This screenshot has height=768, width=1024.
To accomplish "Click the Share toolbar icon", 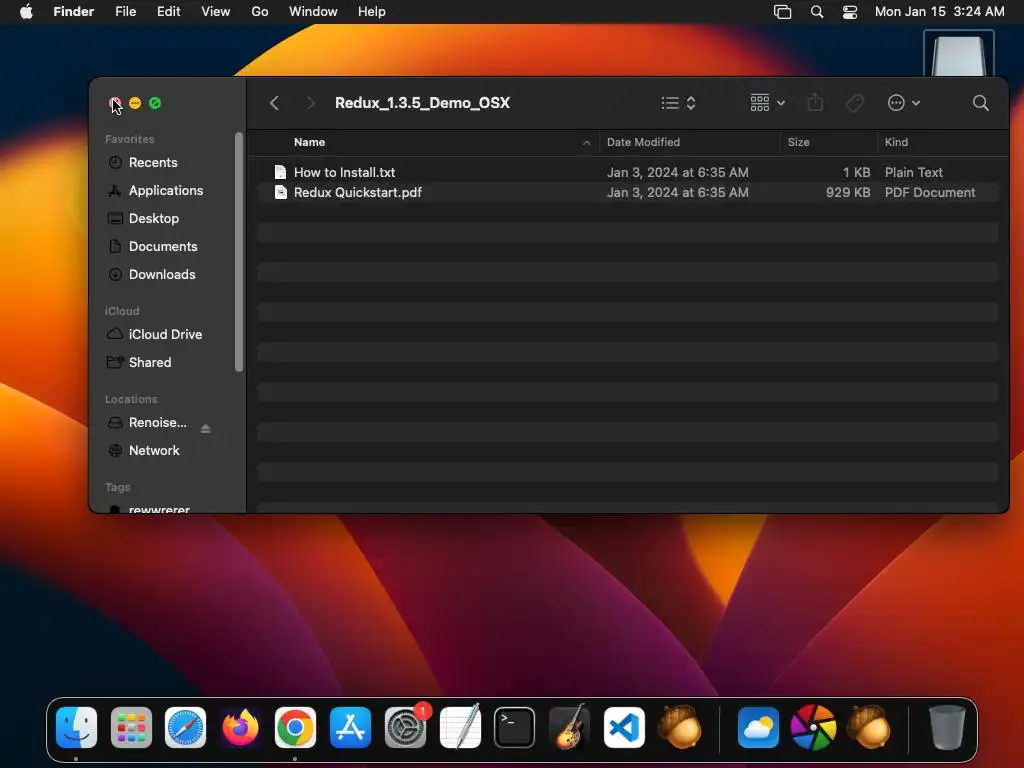I will 815,103.
